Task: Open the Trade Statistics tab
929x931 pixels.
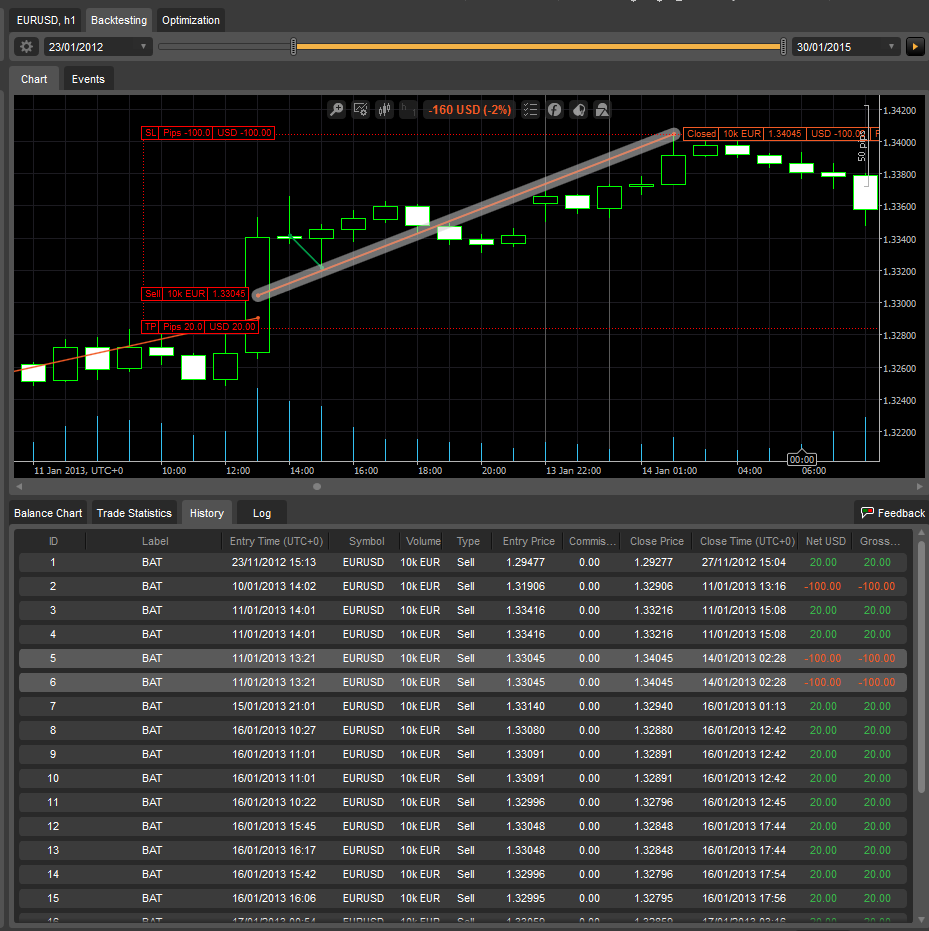Action: click(x=134, y=513)
